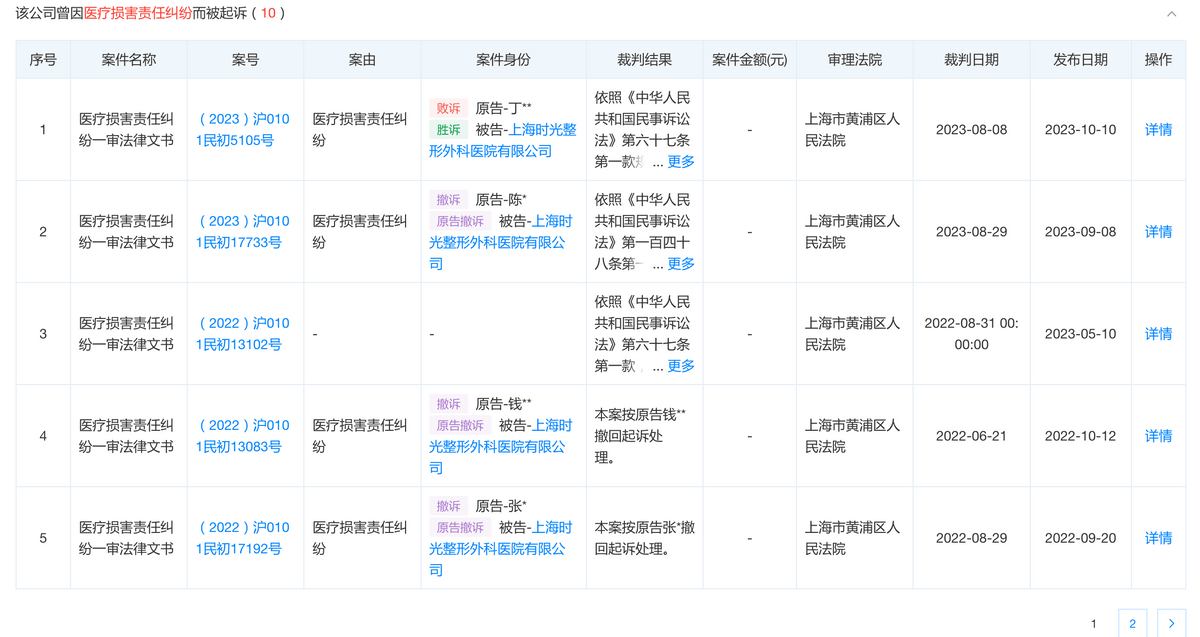Click the red 医疗损害责任纠纷 text in heading
The width and height of the screenshot is (1200, 637).
click(x=138, y=14)
